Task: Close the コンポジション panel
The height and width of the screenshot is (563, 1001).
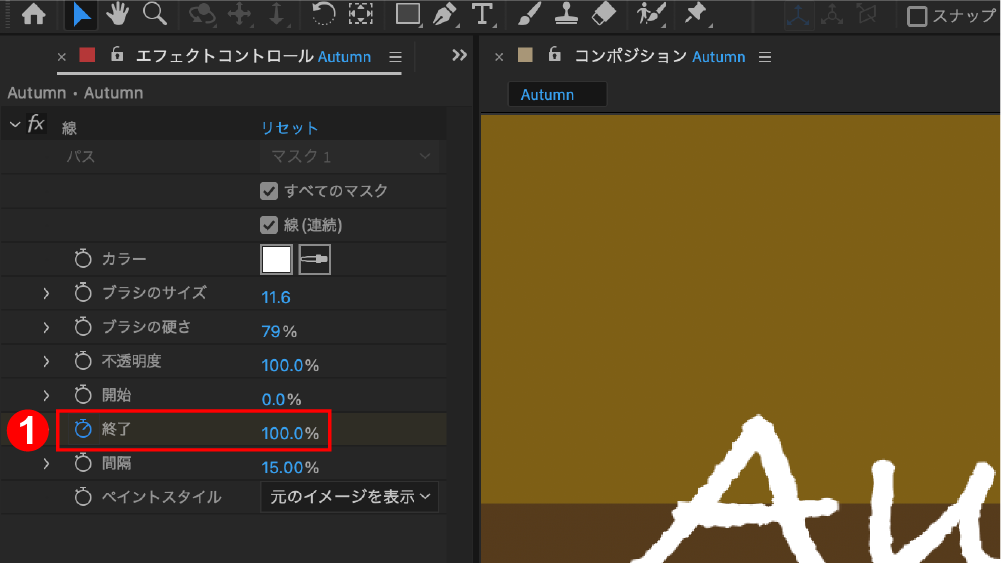Action: (x=499, y=57)
